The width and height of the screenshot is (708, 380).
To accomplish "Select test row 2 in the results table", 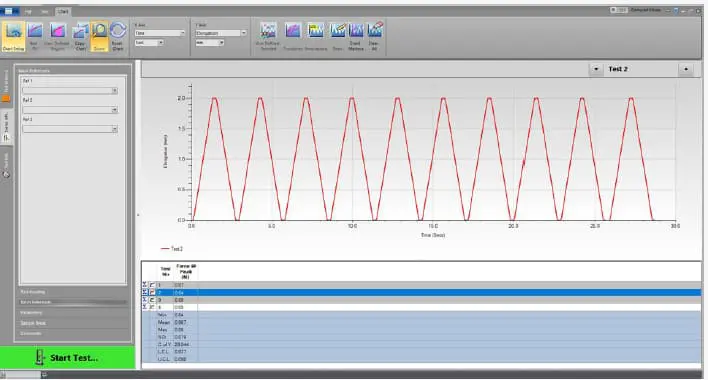I will (421, 292).
